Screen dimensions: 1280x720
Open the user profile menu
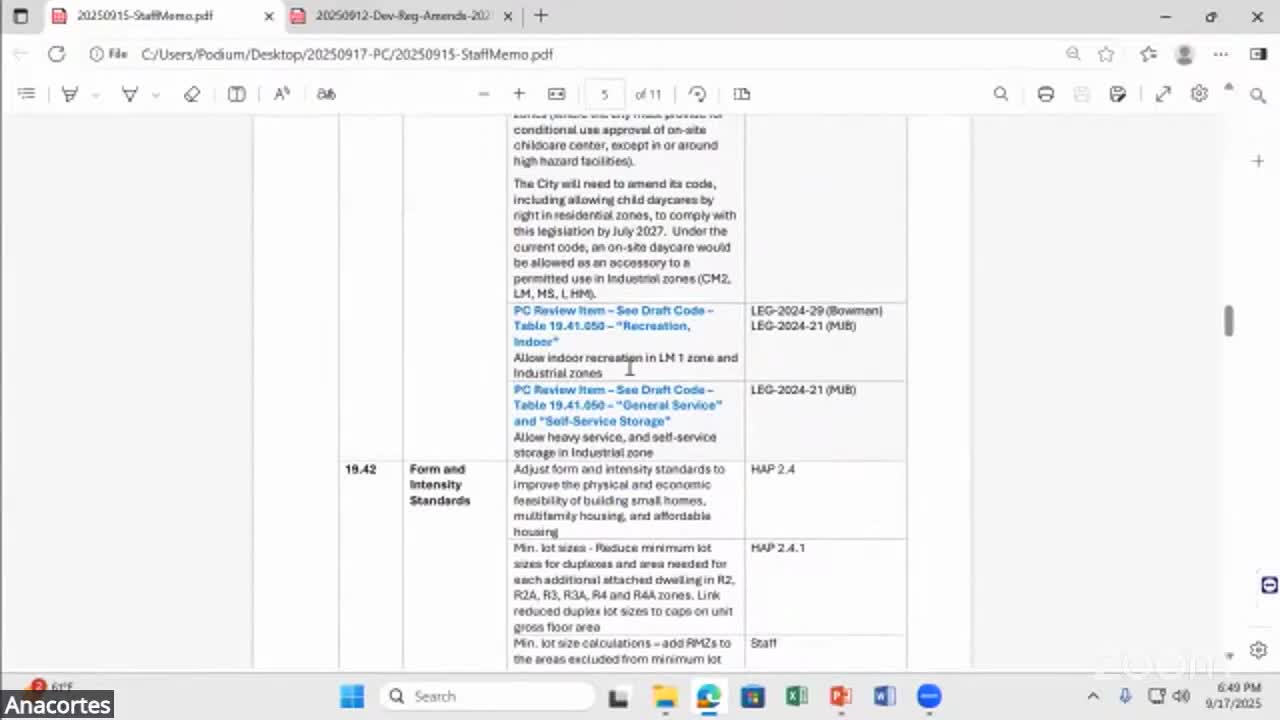[x=1185, y=54]
